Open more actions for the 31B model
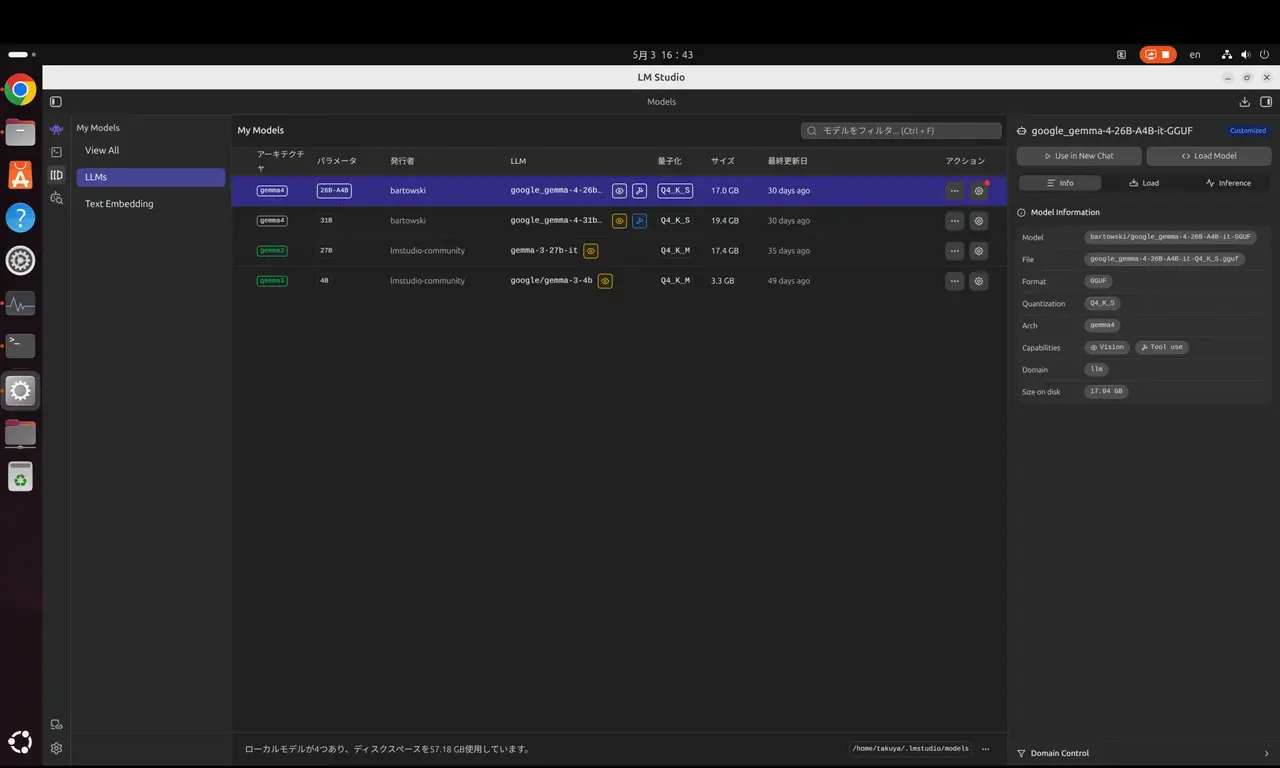 click(955, 221)
